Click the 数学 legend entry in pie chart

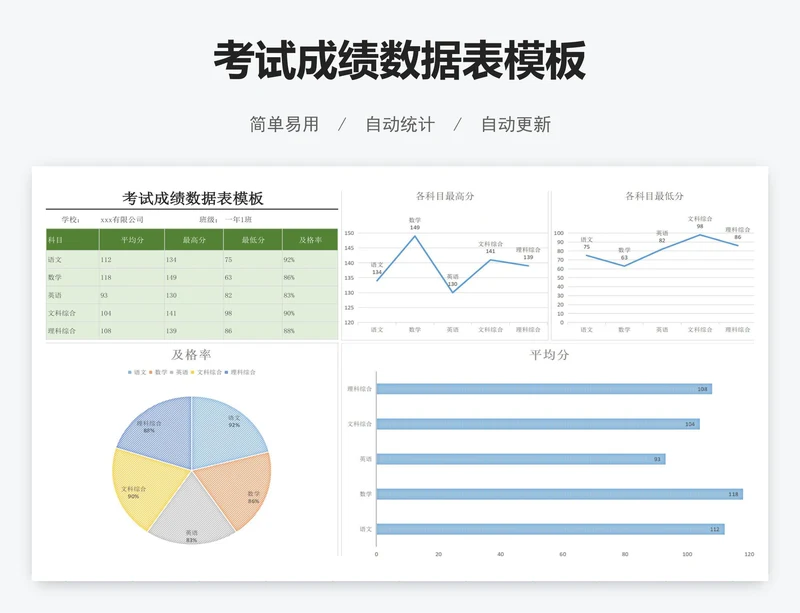(x=158, y=373)
